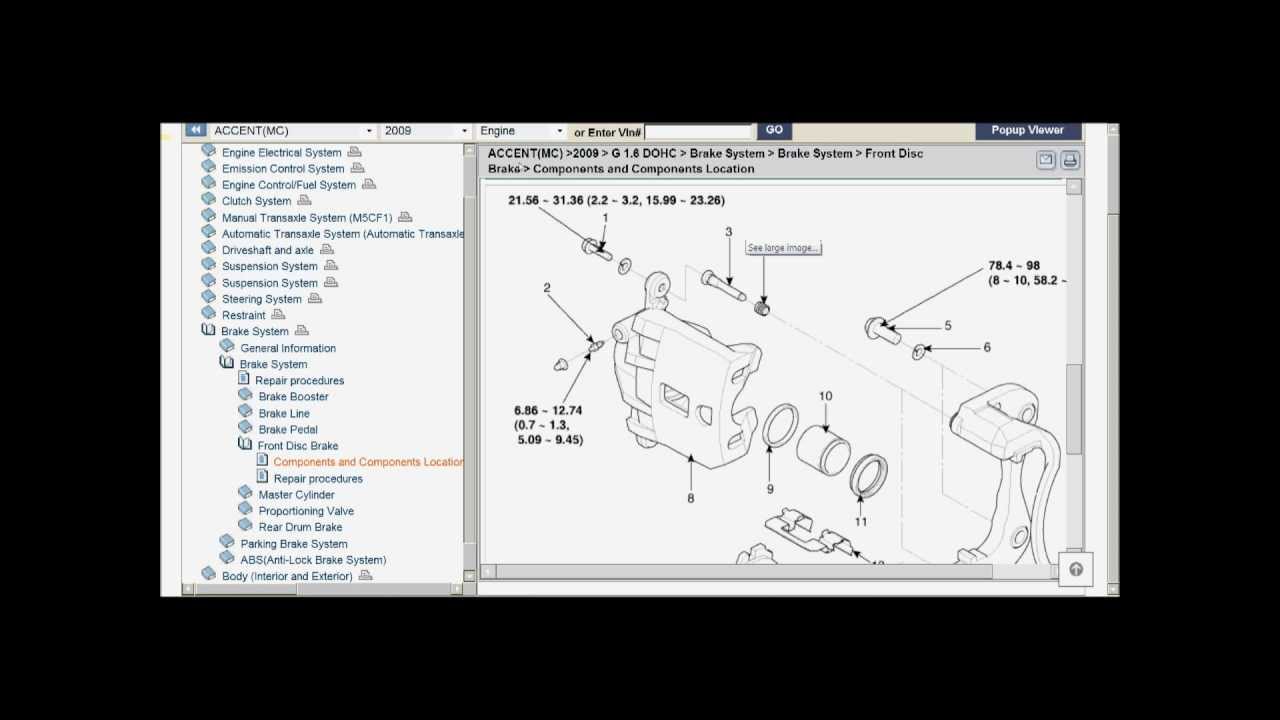This screenshot has height=720, width=1280.
Task: Click See large image tooltip link
Action: [784, 248]
